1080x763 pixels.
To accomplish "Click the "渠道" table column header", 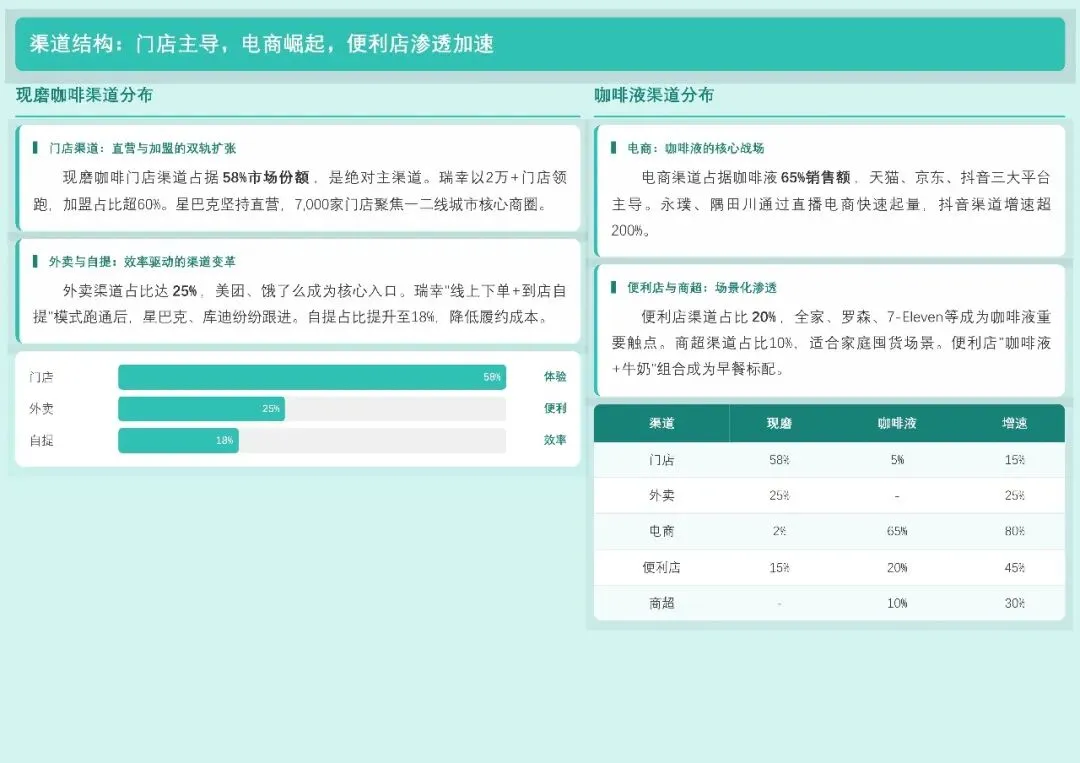I will pos(661,424).
